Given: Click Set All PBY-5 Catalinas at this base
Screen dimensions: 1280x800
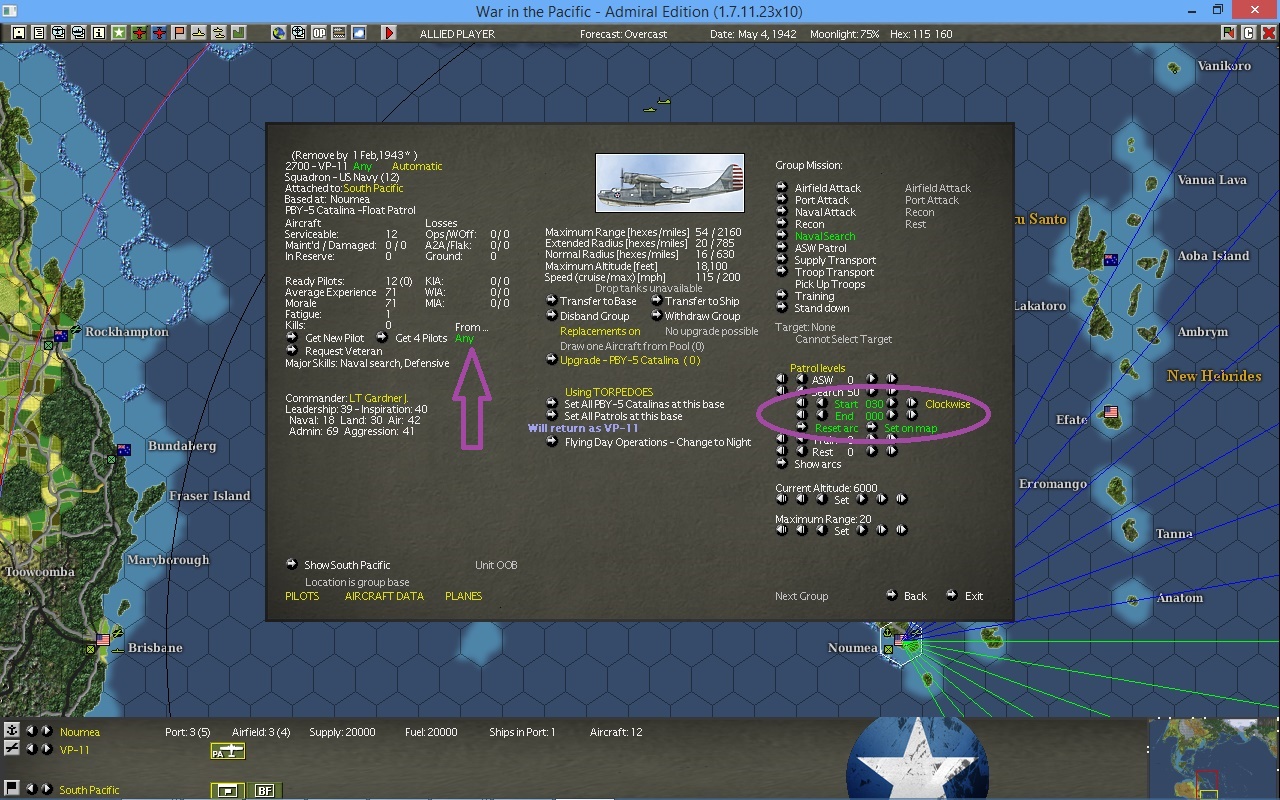Looking at the screenshot, I should (645, 404).
